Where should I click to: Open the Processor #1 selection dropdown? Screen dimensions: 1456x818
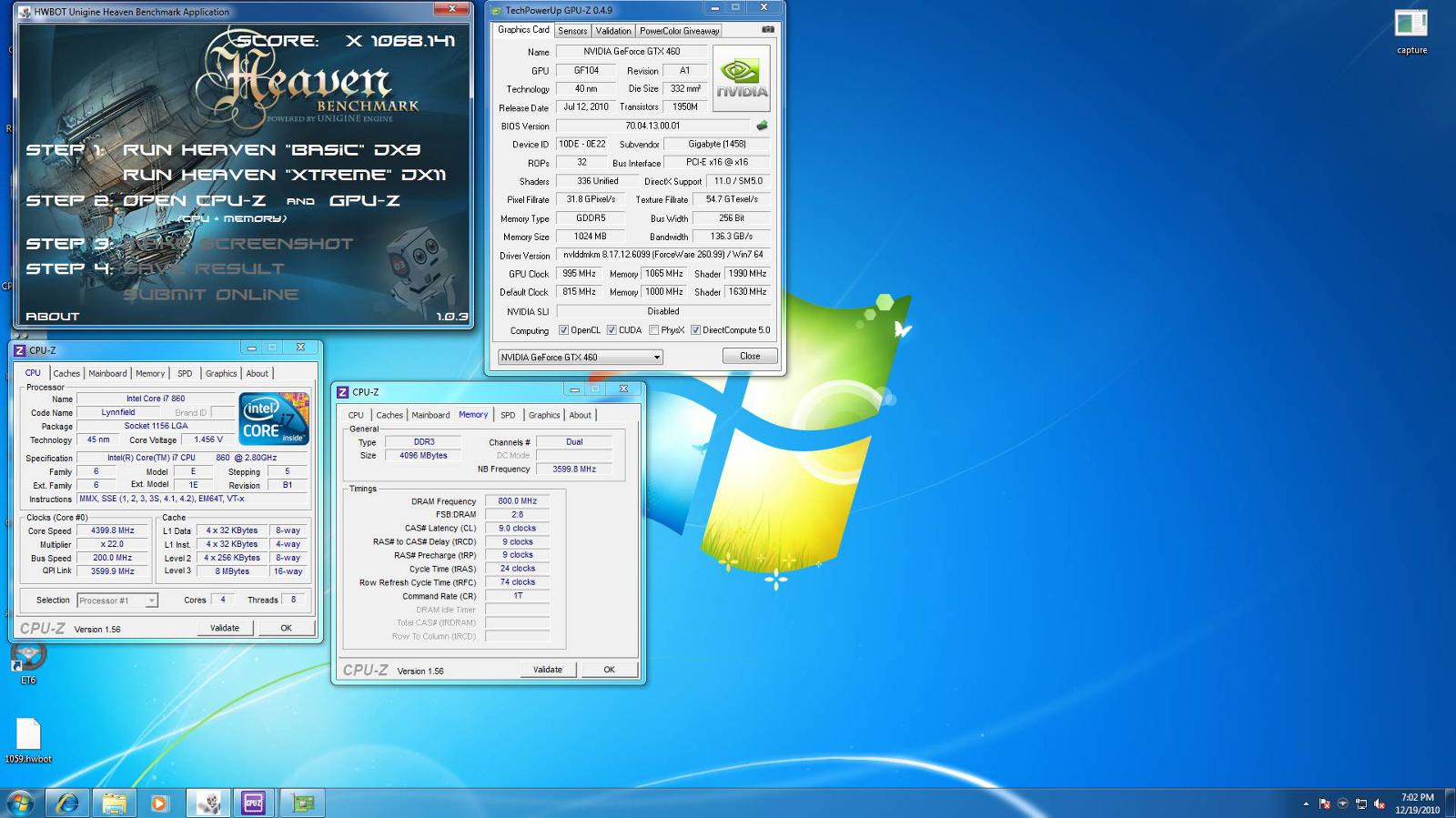(x=117, y=601)
